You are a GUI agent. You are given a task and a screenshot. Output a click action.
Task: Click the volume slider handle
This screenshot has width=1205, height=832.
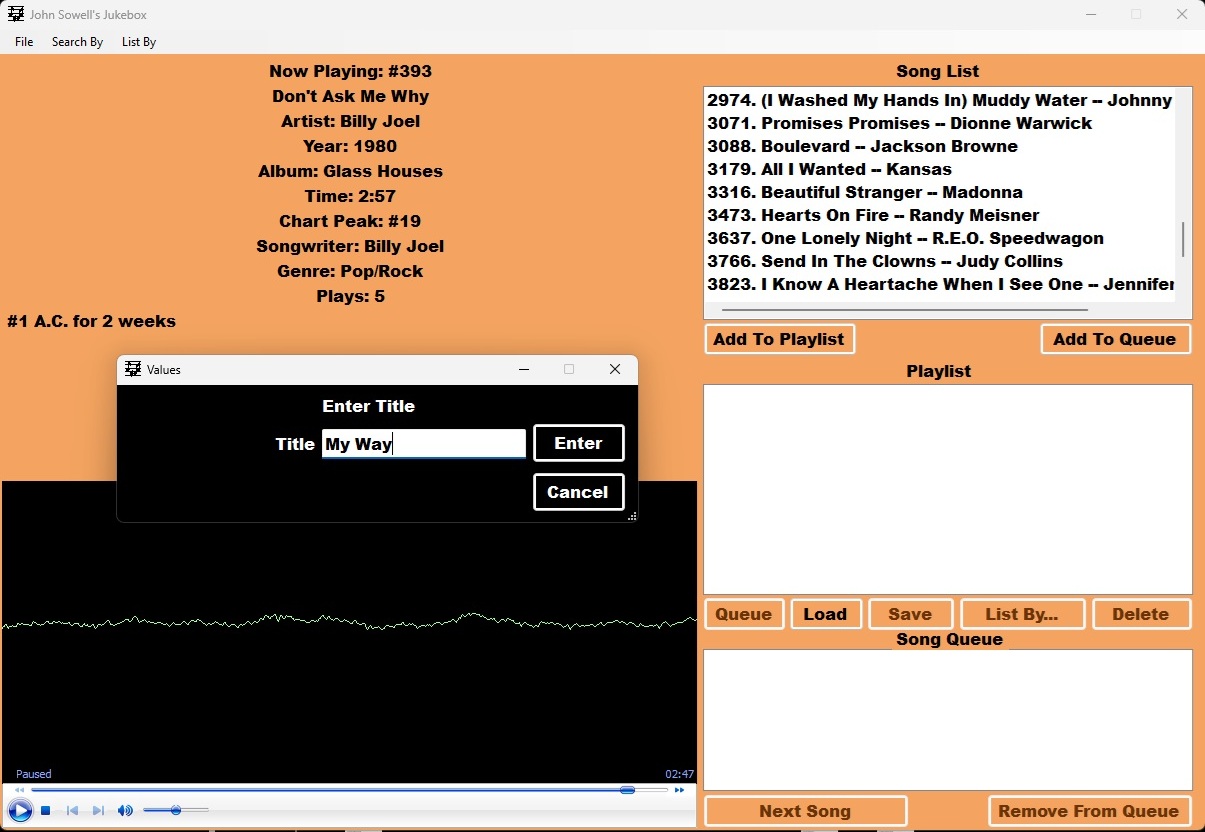click(x=176, y=810)
